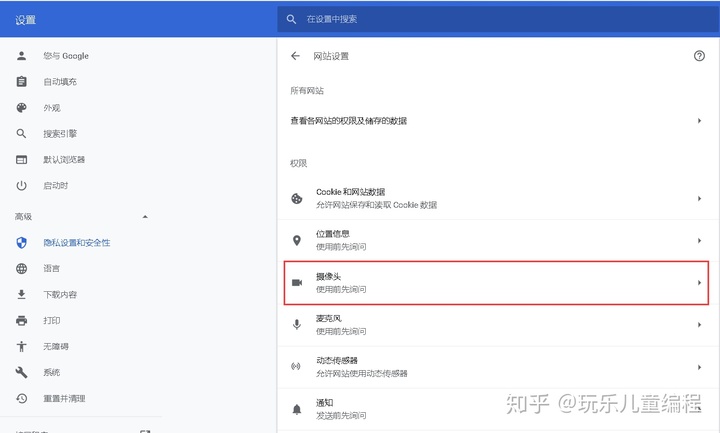Open the help question mark icon
The height and width of the screenshot is (433, 720).
(x=699, y=56)
